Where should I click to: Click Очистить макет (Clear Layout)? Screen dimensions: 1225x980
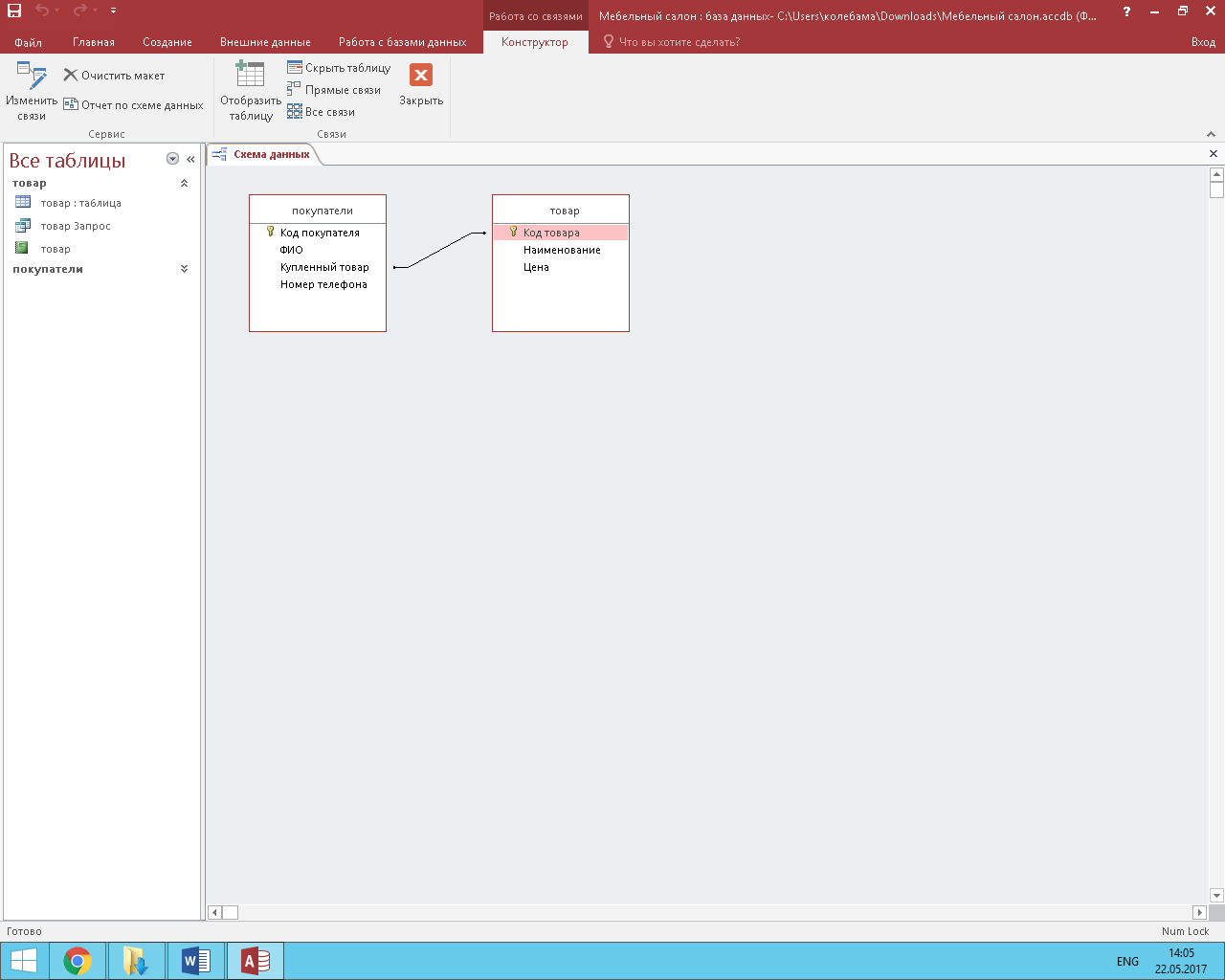[114, 76]
